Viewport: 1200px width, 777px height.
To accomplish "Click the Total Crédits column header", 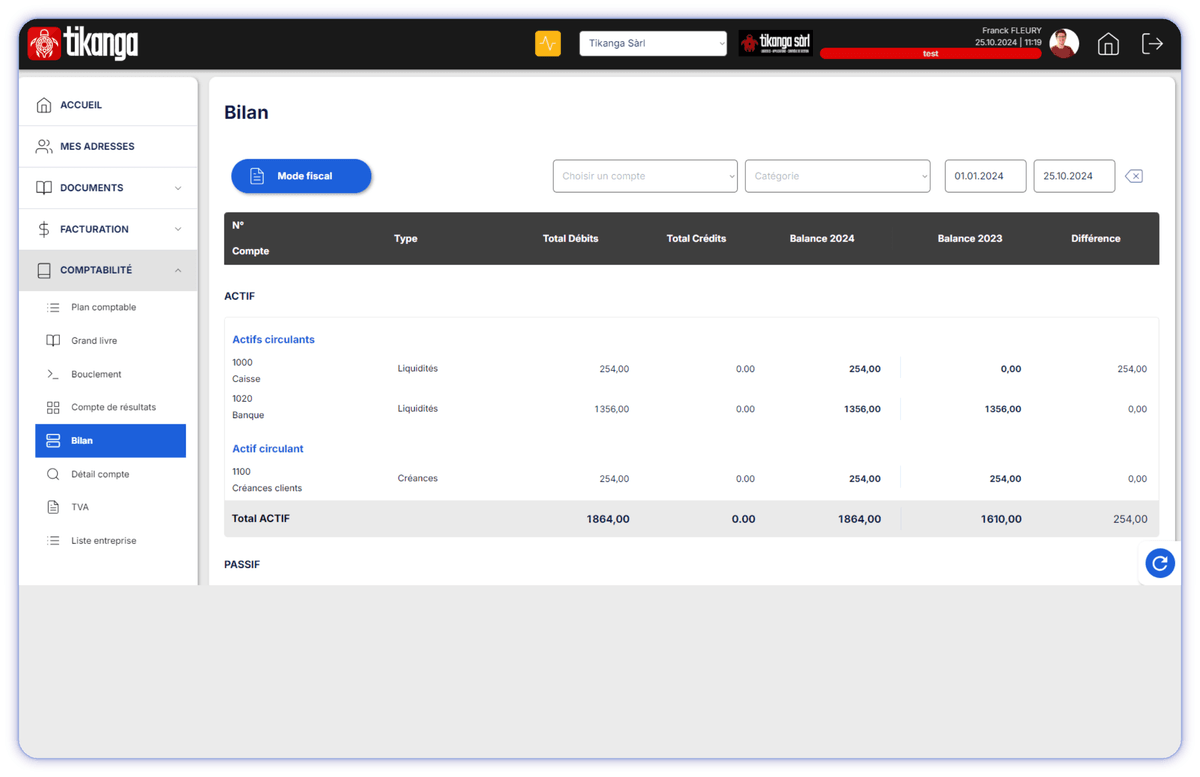I will click(696, 239).
